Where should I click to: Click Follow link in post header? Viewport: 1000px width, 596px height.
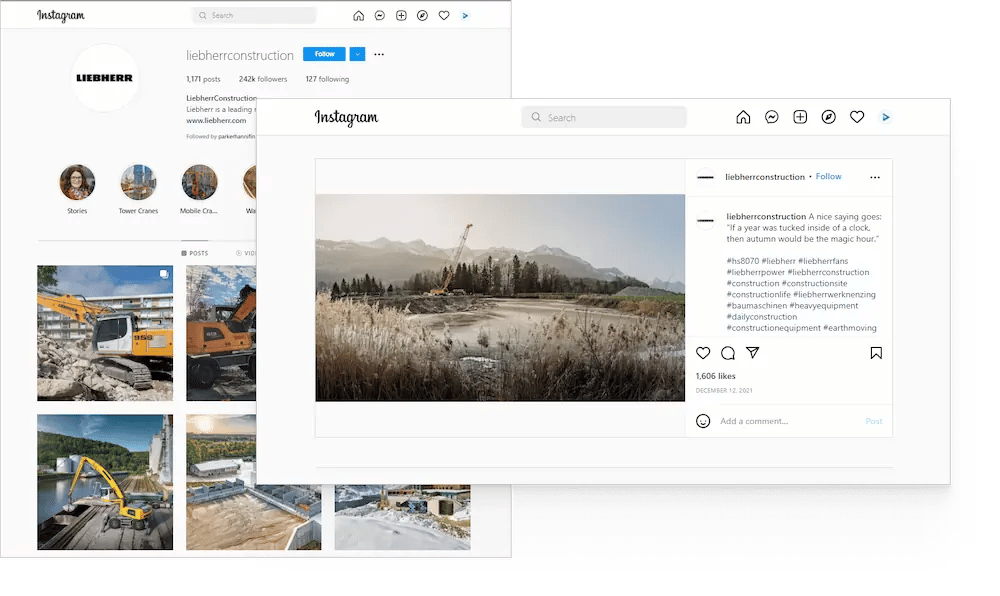[x=828, y=177]
